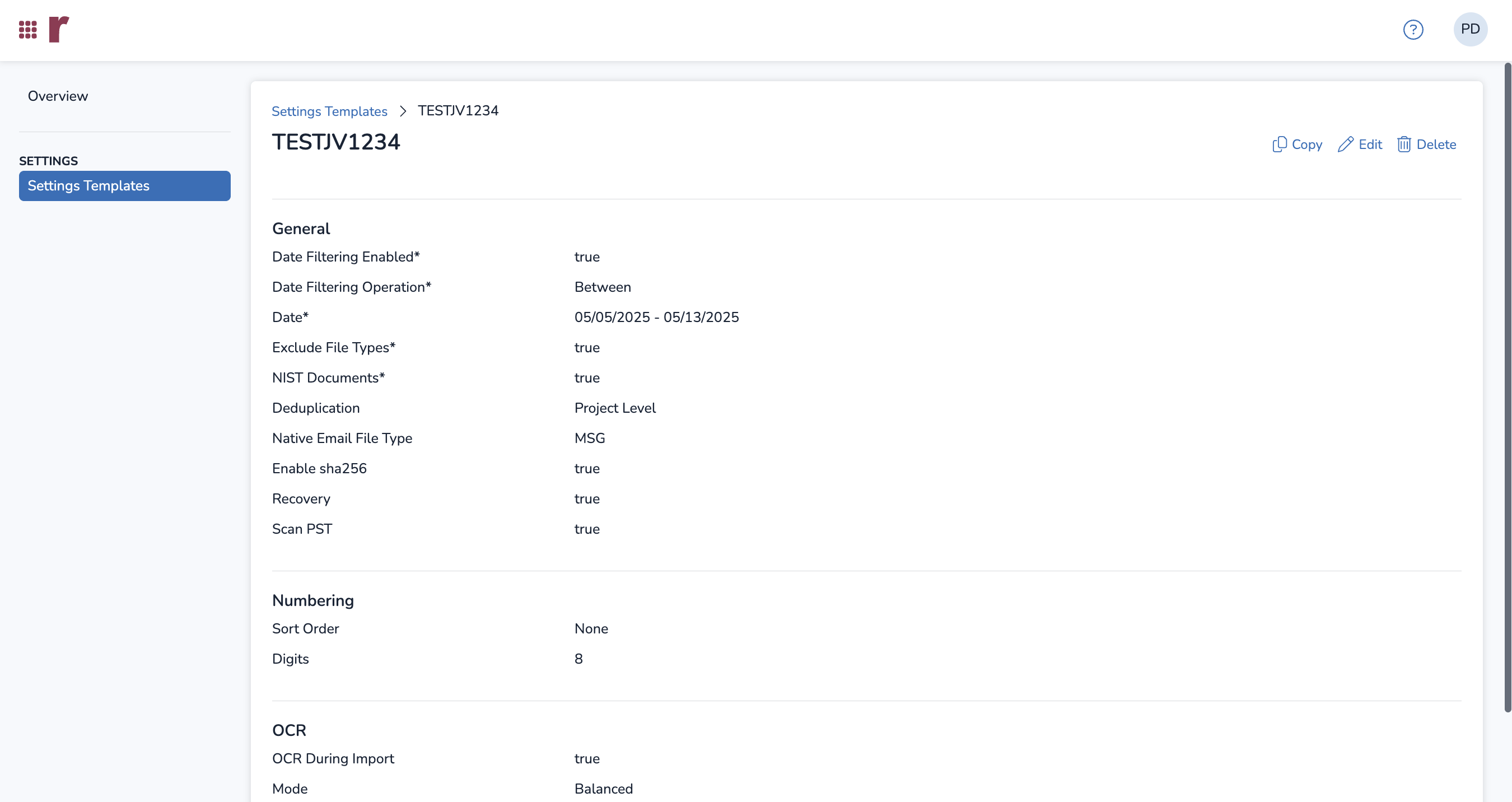Screen dimensions: 1512x802
Task: Click the NIST Documents* label
Action: click(328, 378)
